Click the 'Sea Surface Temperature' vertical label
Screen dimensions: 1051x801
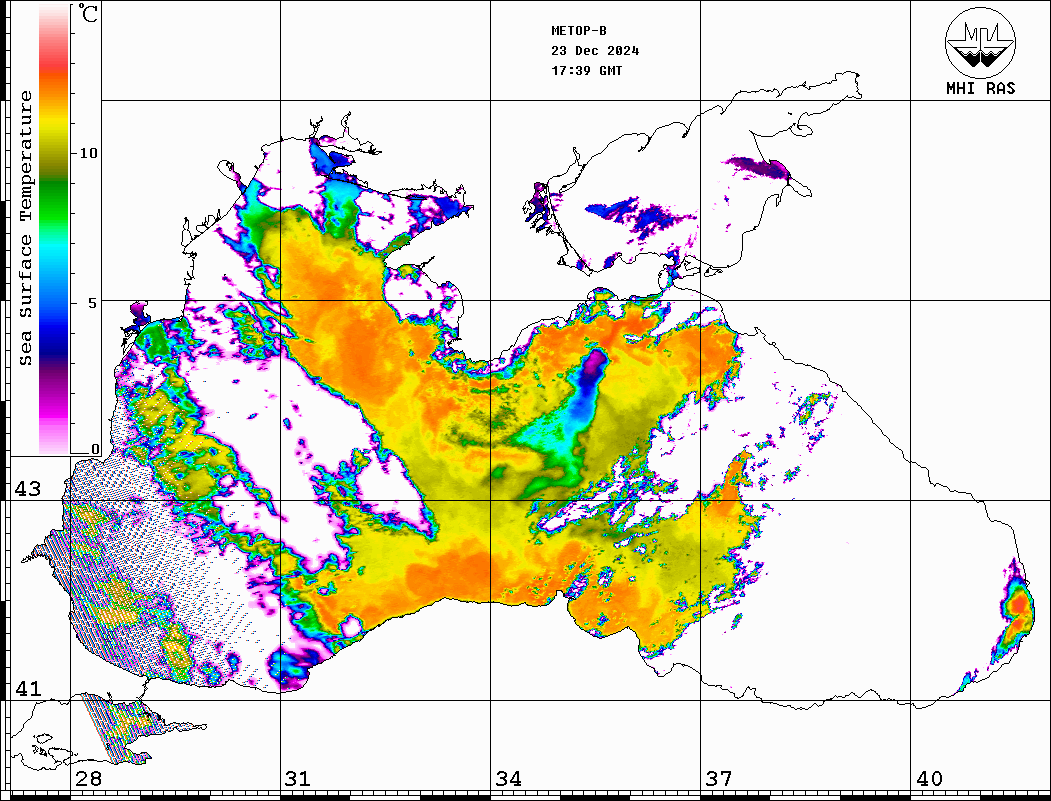pyautogui.click(x=25, y=228)
